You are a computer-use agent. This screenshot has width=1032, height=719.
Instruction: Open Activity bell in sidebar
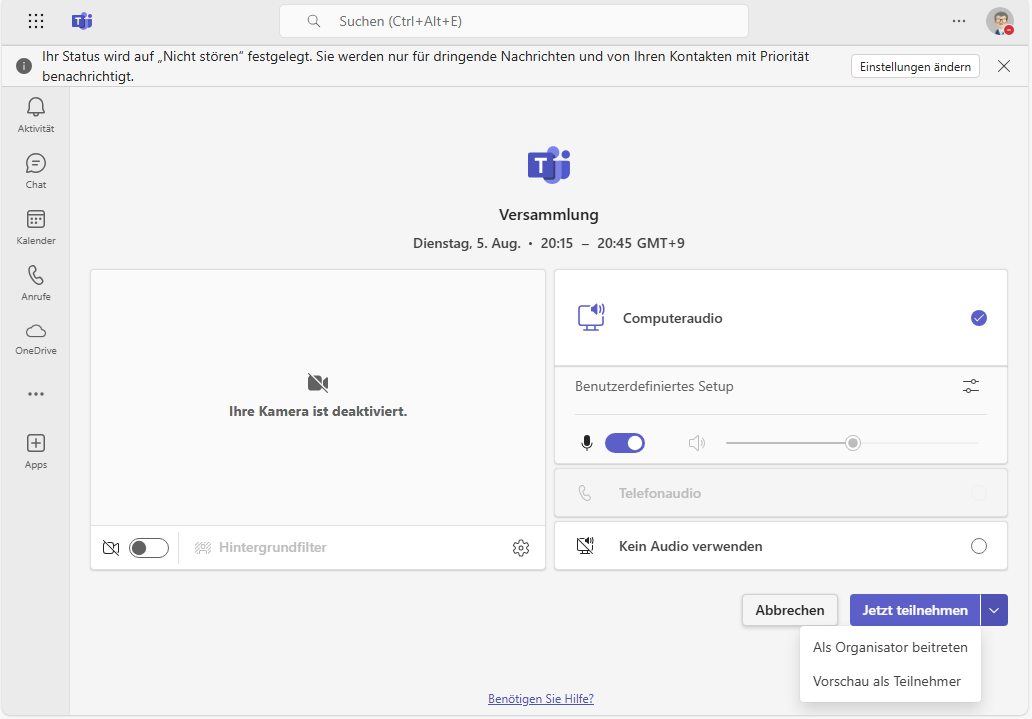(x=36, y=115)
